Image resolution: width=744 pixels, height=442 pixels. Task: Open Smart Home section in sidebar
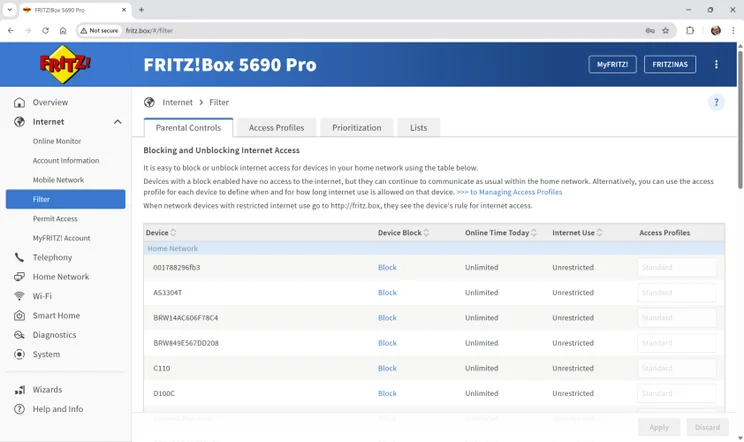pos(56,315)
